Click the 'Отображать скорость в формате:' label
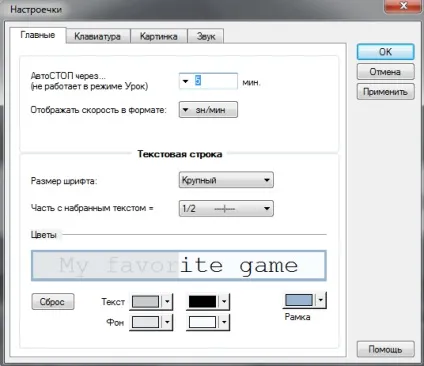Screen dimensions: 424x366 pyautogui.click(x=98, y=110)
